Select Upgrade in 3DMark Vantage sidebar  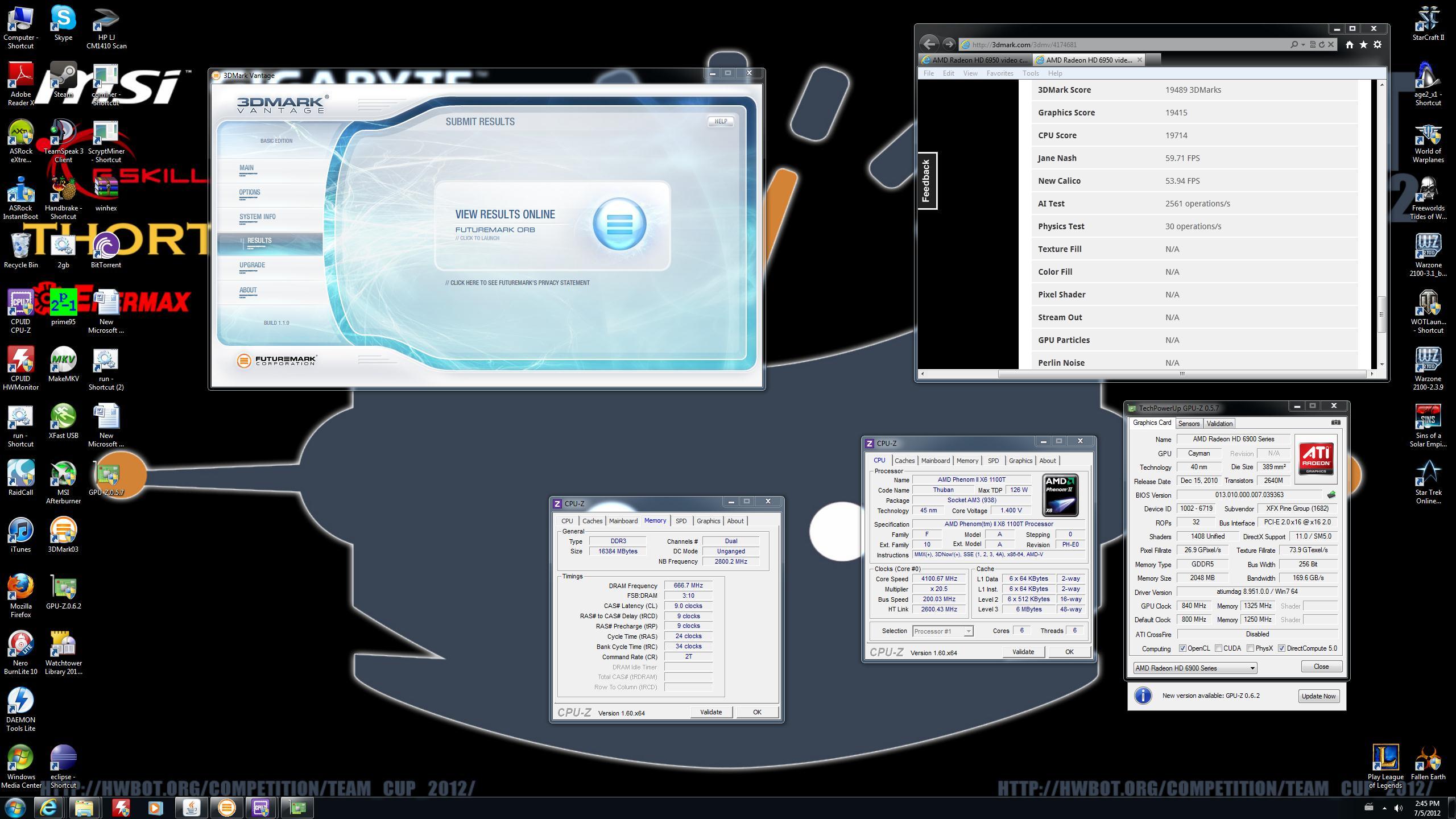tap(252, 265)
